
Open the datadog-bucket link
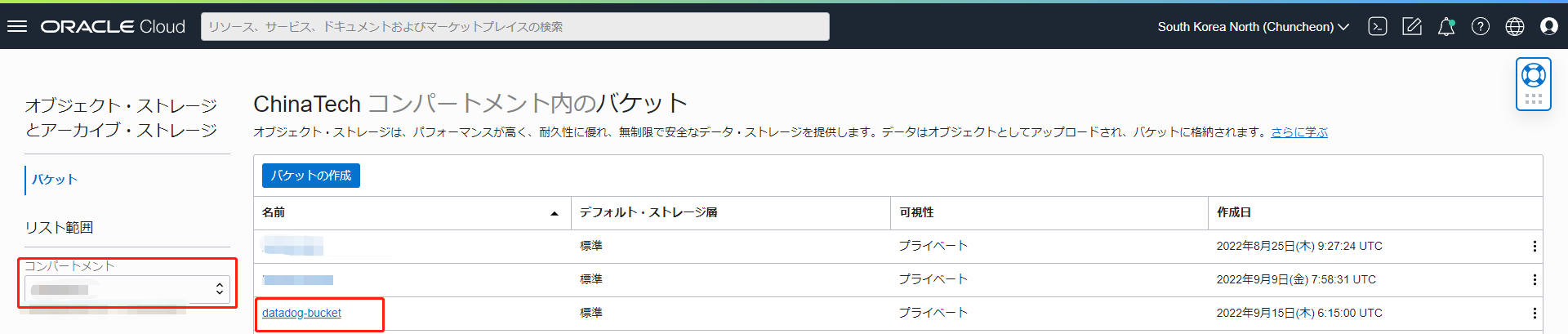pyautogui.click(x=301, y=313)
